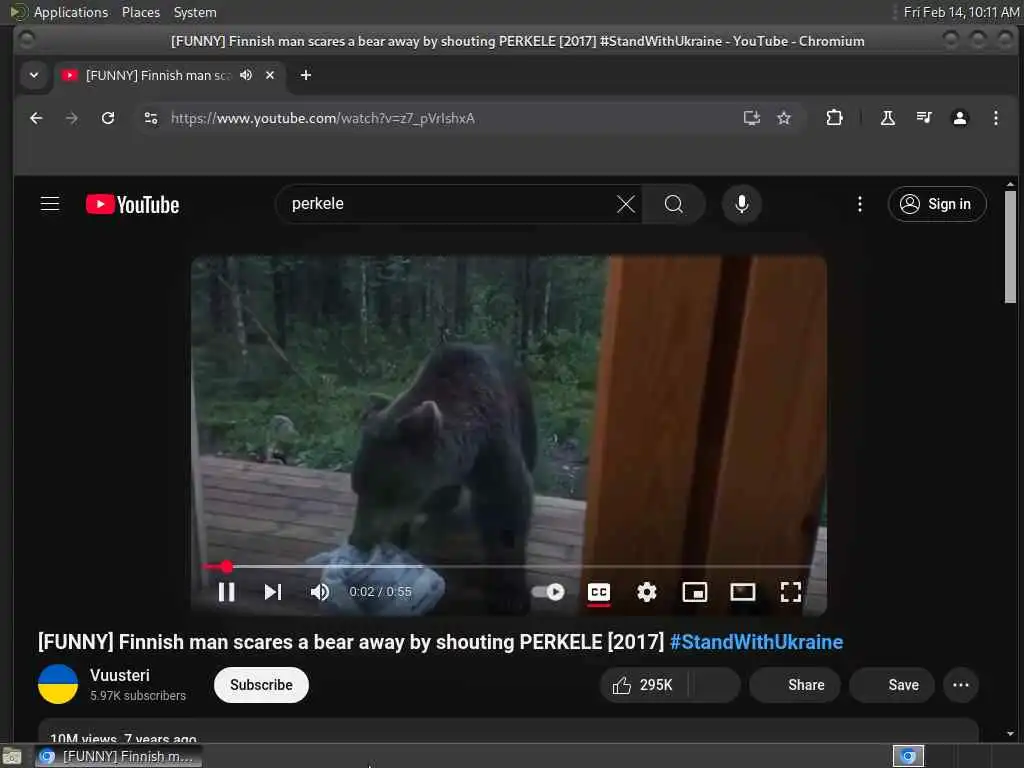Run search with magnifier button
The width and height of the screenshot is (1024, 768).
673,204
